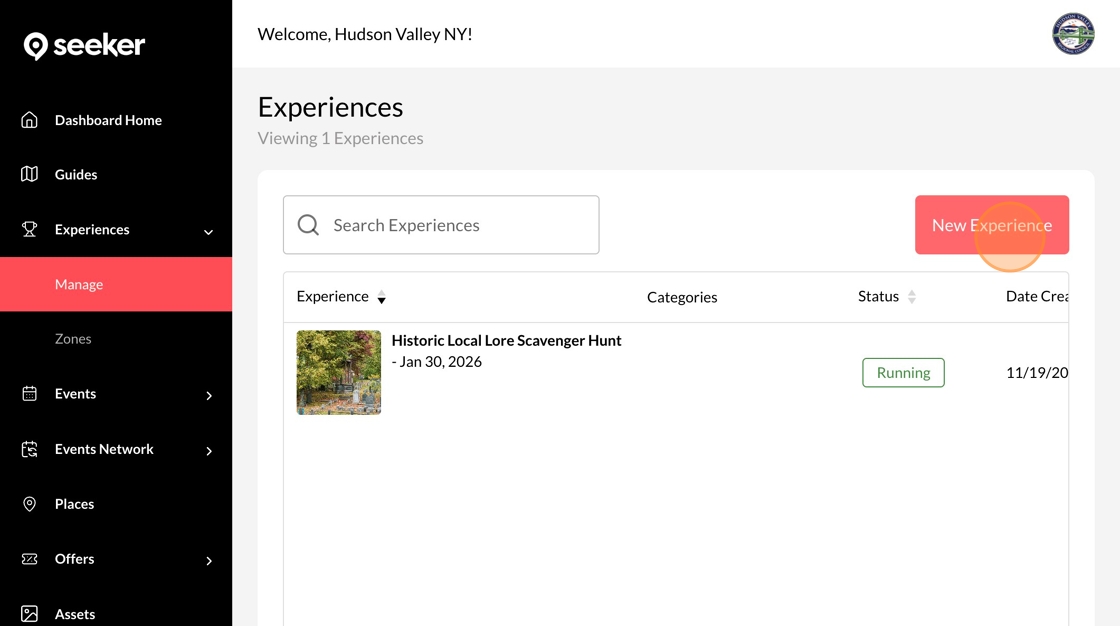Click the Experiences trophy icon
The image size is (1120, 626).
coord(30,230)
